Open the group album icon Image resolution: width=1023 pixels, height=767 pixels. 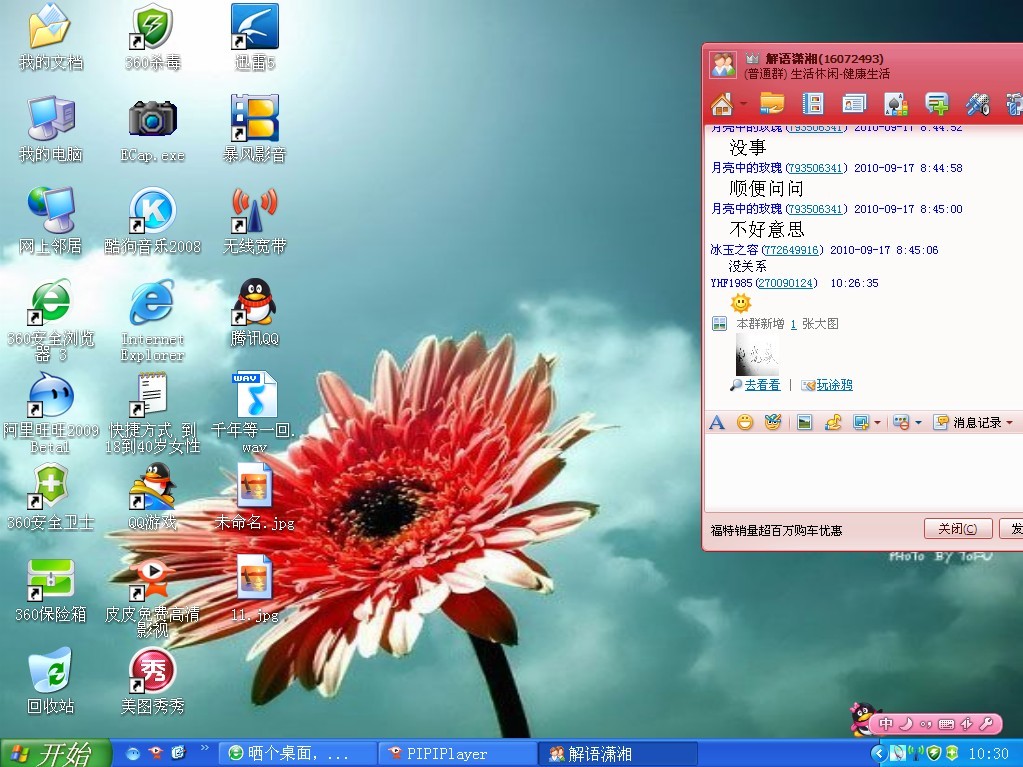(x=813, y=103)
